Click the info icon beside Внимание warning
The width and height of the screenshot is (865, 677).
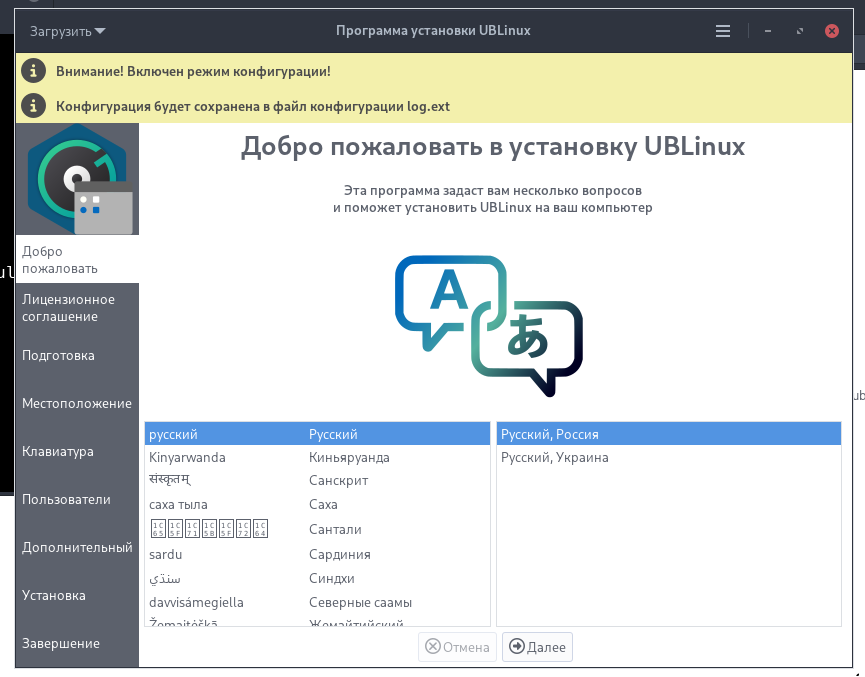pos(33,71)
